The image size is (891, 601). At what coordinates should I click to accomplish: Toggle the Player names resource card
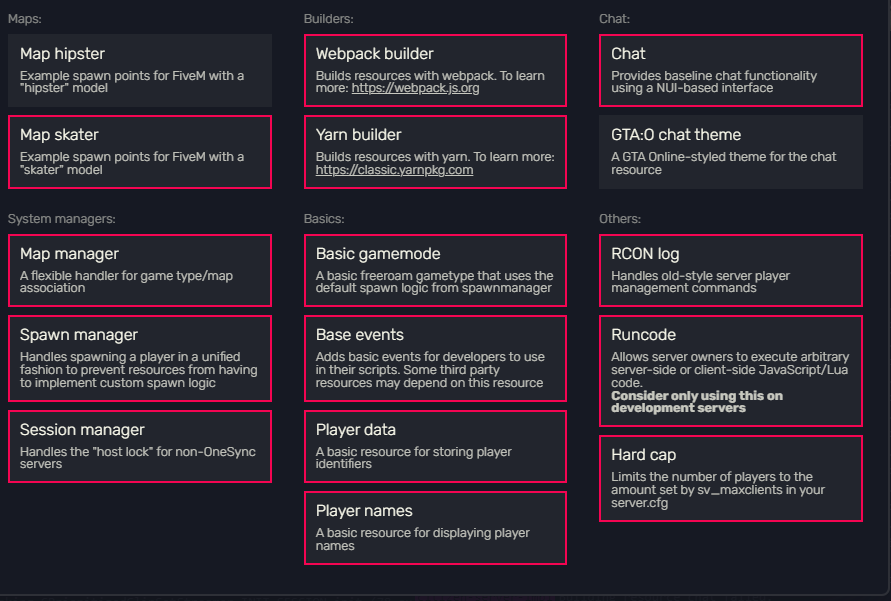tap(435, 528)
